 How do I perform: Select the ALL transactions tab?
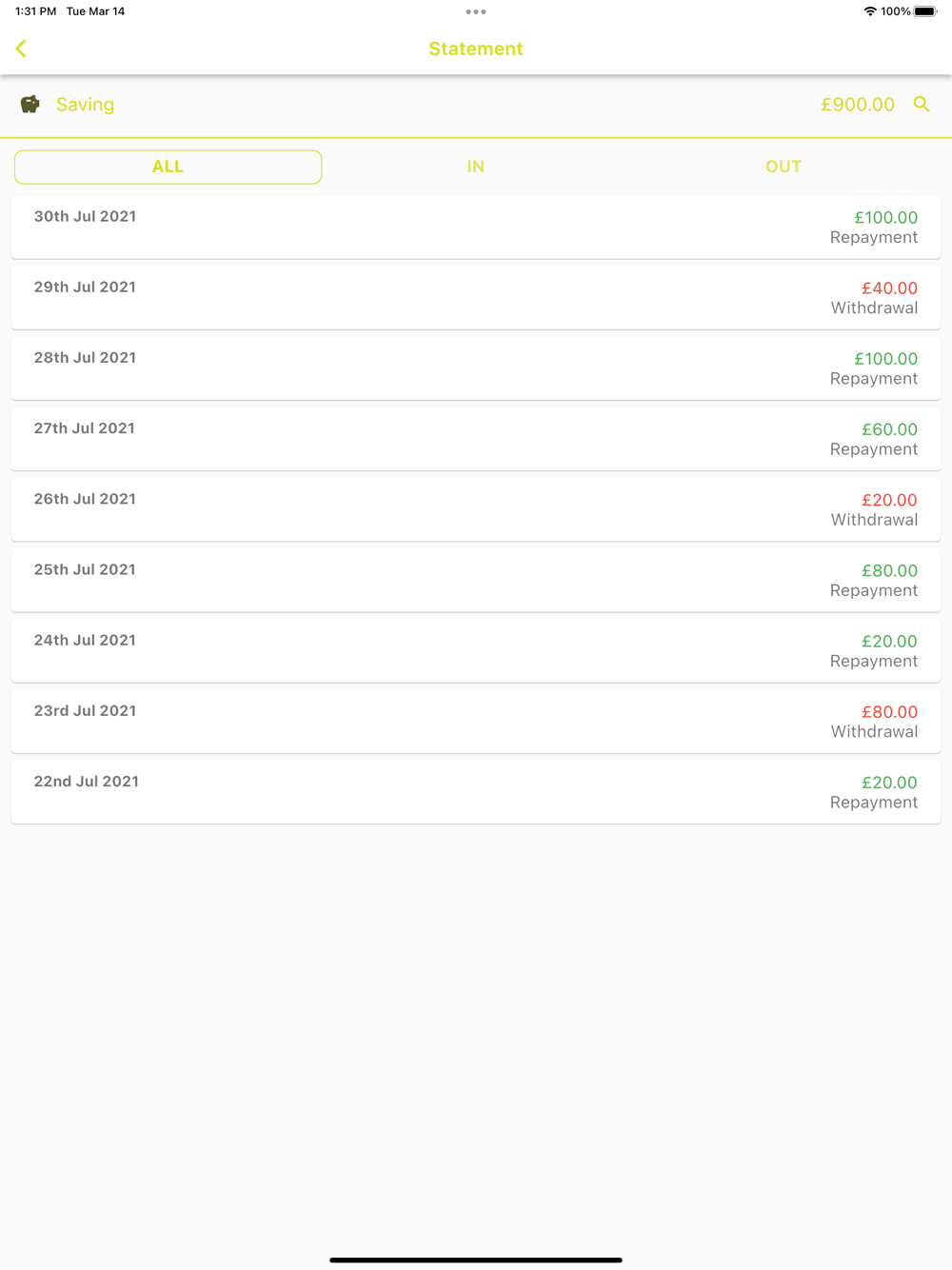pos(168,167)
